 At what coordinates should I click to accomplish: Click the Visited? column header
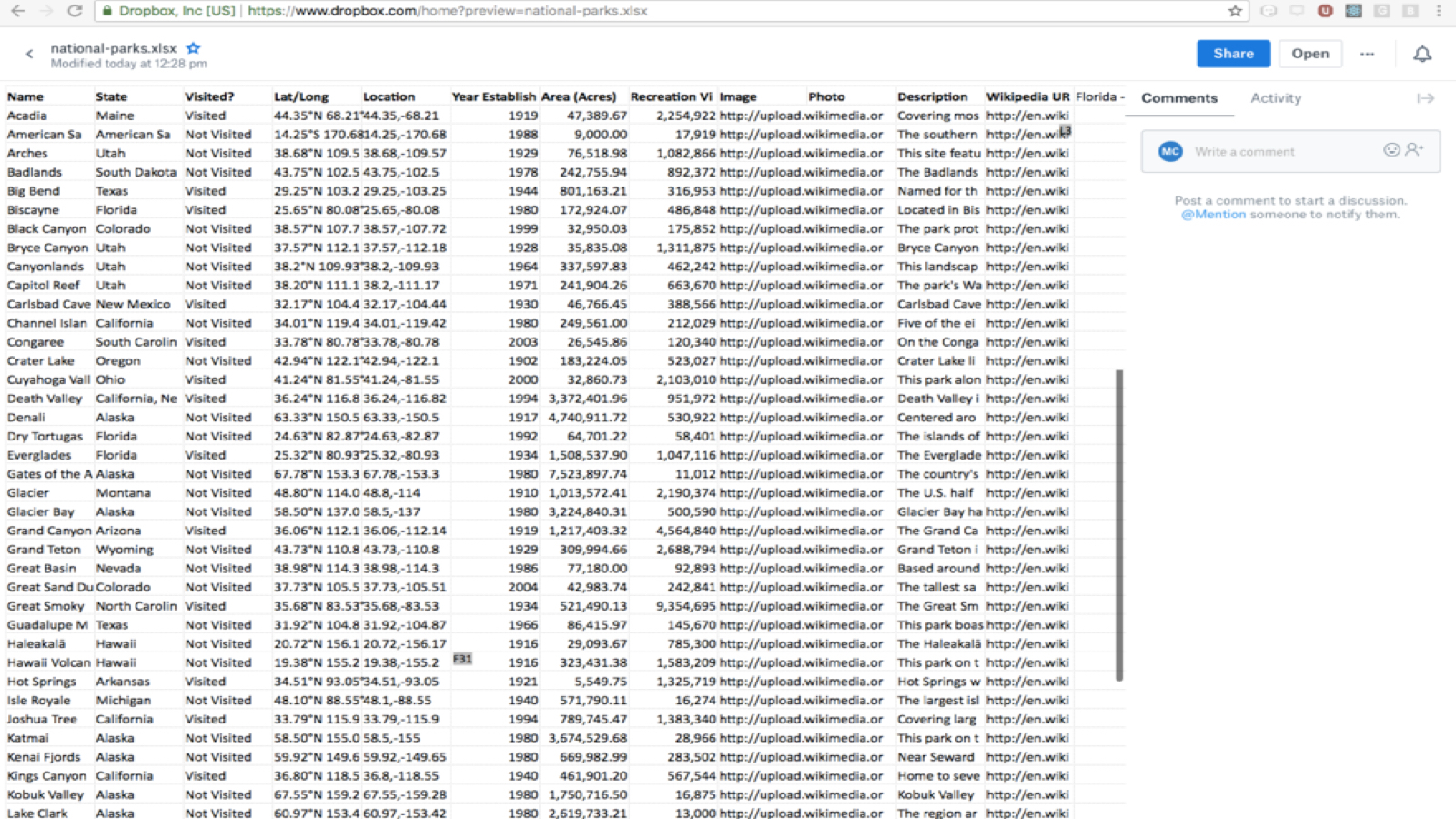pyautogui.click(x=209, y=96)
